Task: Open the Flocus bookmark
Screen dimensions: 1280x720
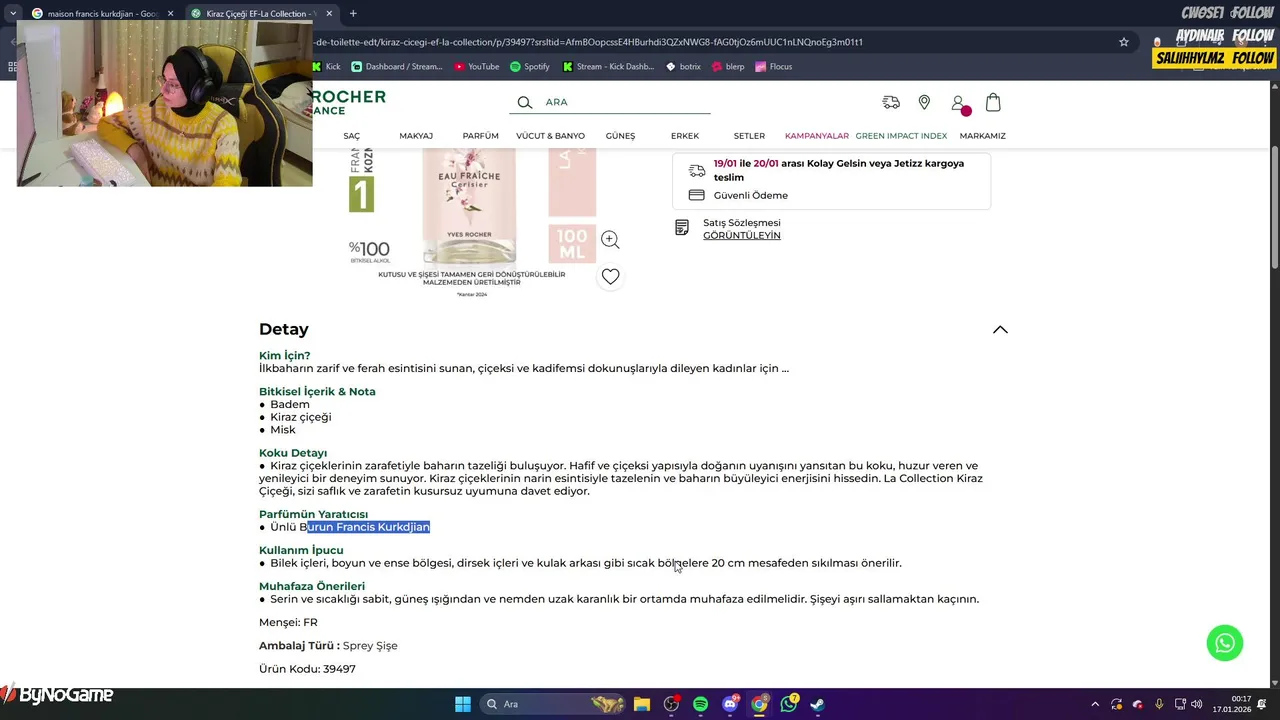Action: (x=774, y=66)
